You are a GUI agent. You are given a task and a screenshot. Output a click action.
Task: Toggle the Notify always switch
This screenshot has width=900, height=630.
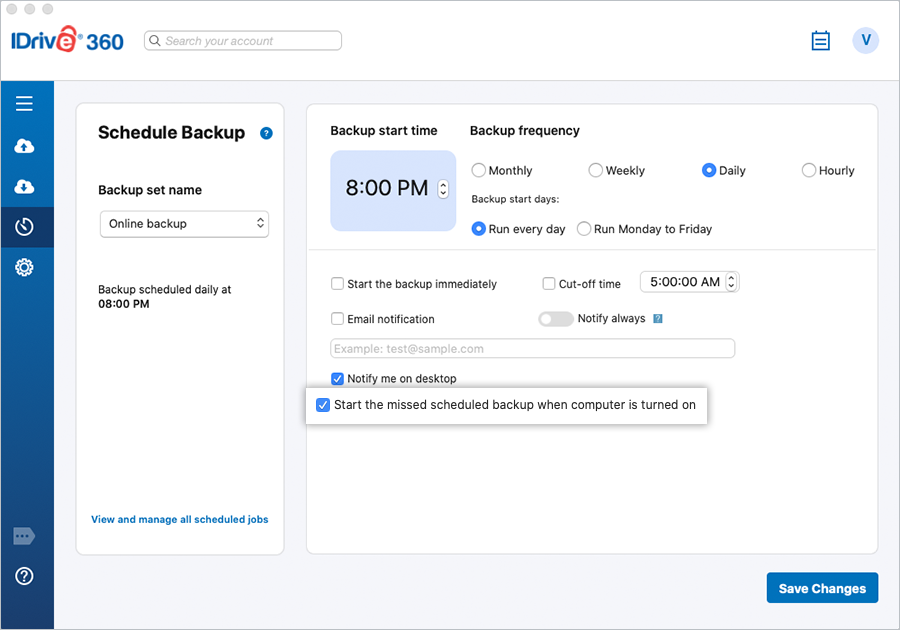[x=555, y=319]
